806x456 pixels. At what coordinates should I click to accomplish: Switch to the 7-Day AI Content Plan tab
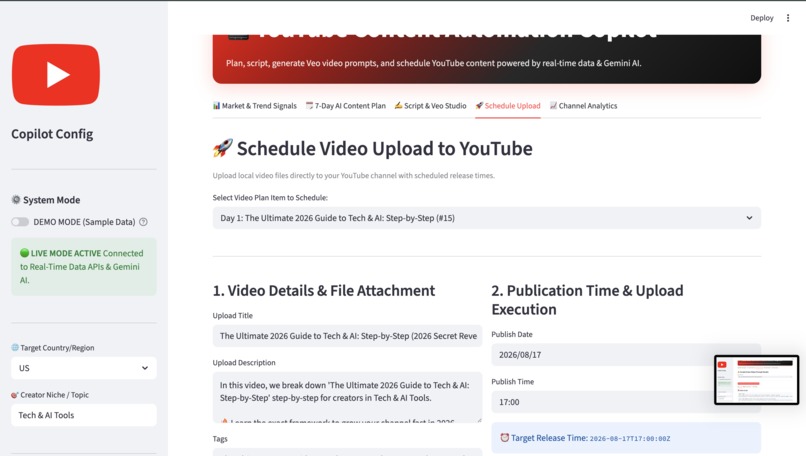[345, 106]
